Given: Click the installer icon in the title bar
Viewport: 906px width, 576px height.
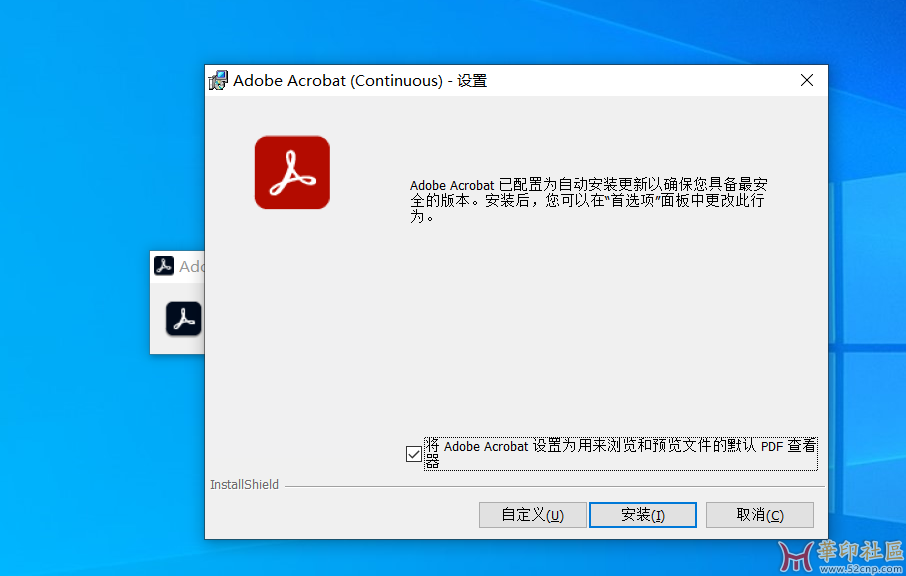Looking at the screenshot, I should pyautogui.click(x=218, y=80).
